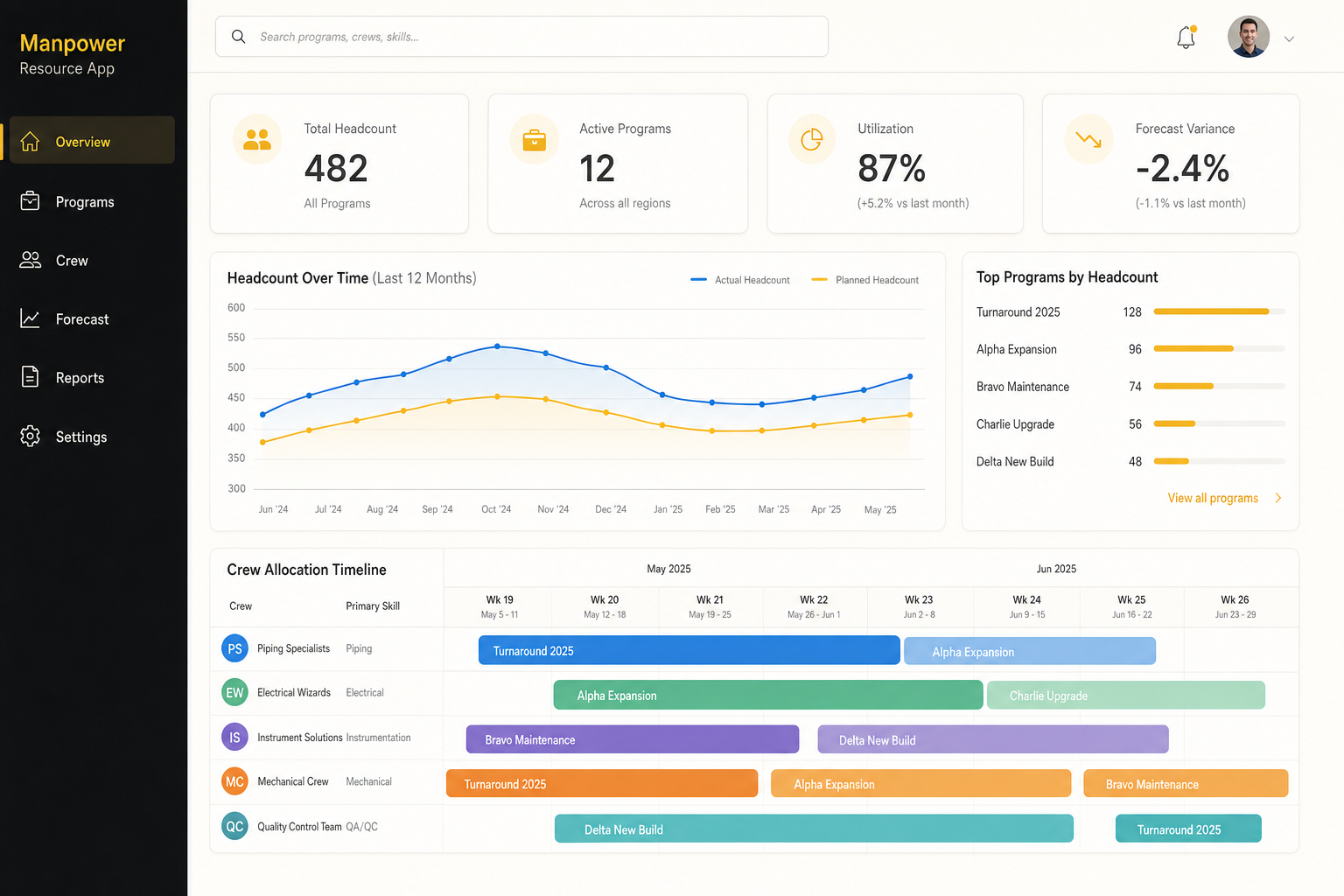Click the Bravo Maintenance program row label
The image size is (1344, 896).
(x=1023, y=387)
